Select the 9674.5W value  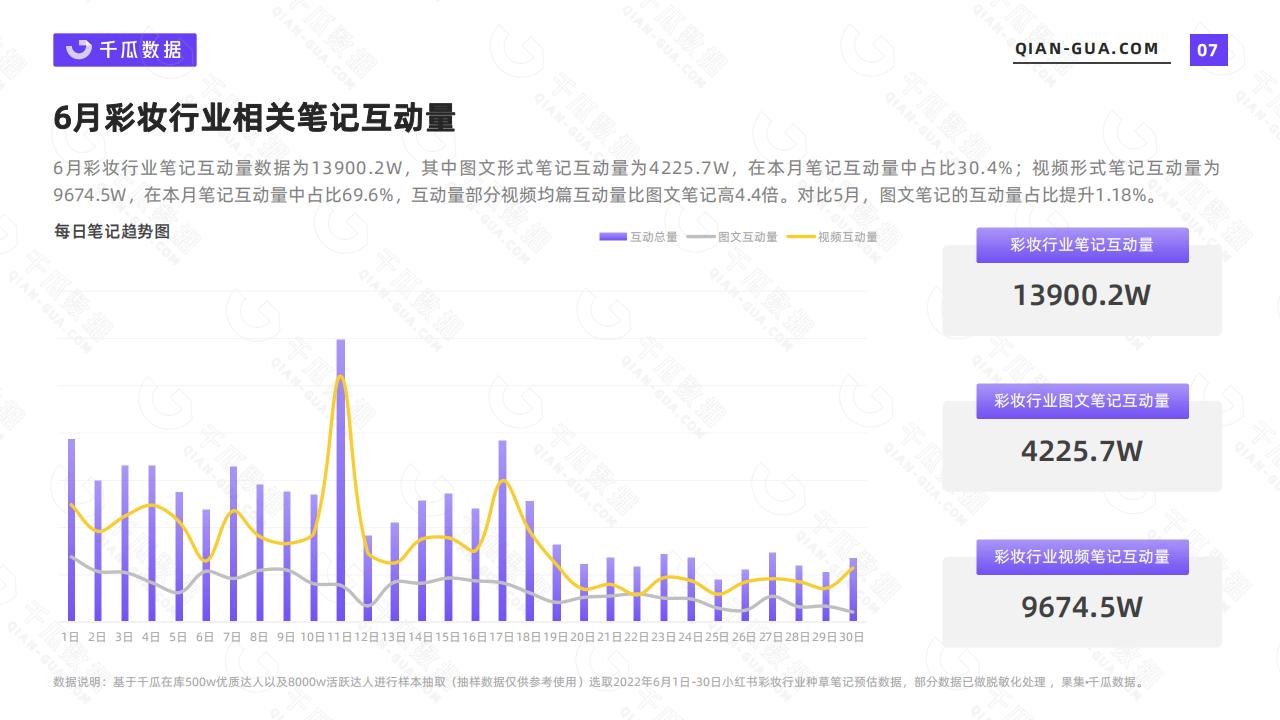pyautogui.click(x=1082, y=608)
